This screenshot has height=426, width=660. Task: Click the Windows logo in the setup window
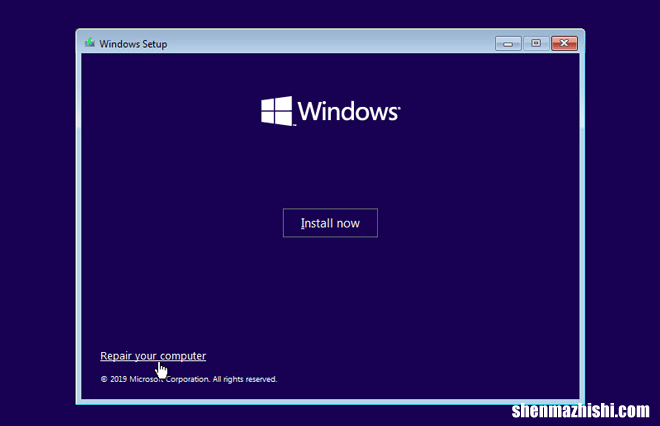click(330, 111)
